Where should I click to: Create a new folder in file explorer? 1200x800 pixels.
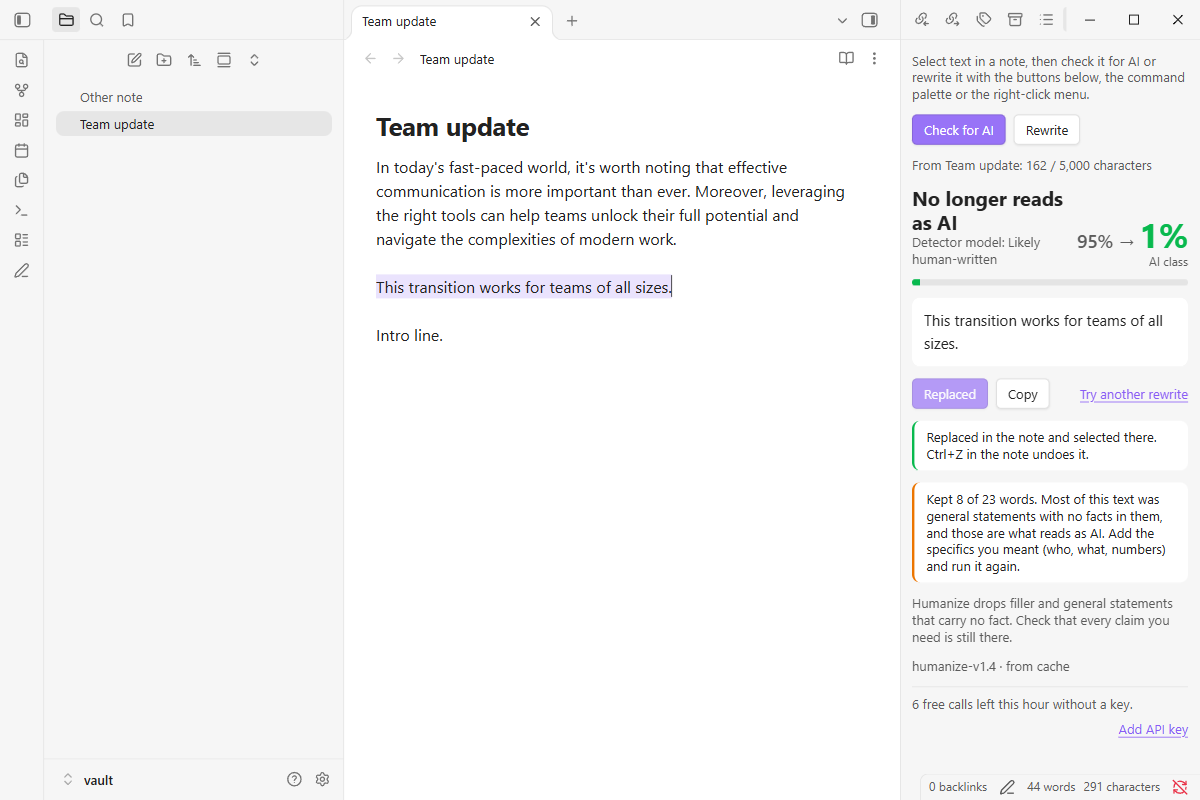tap(164, 60)
